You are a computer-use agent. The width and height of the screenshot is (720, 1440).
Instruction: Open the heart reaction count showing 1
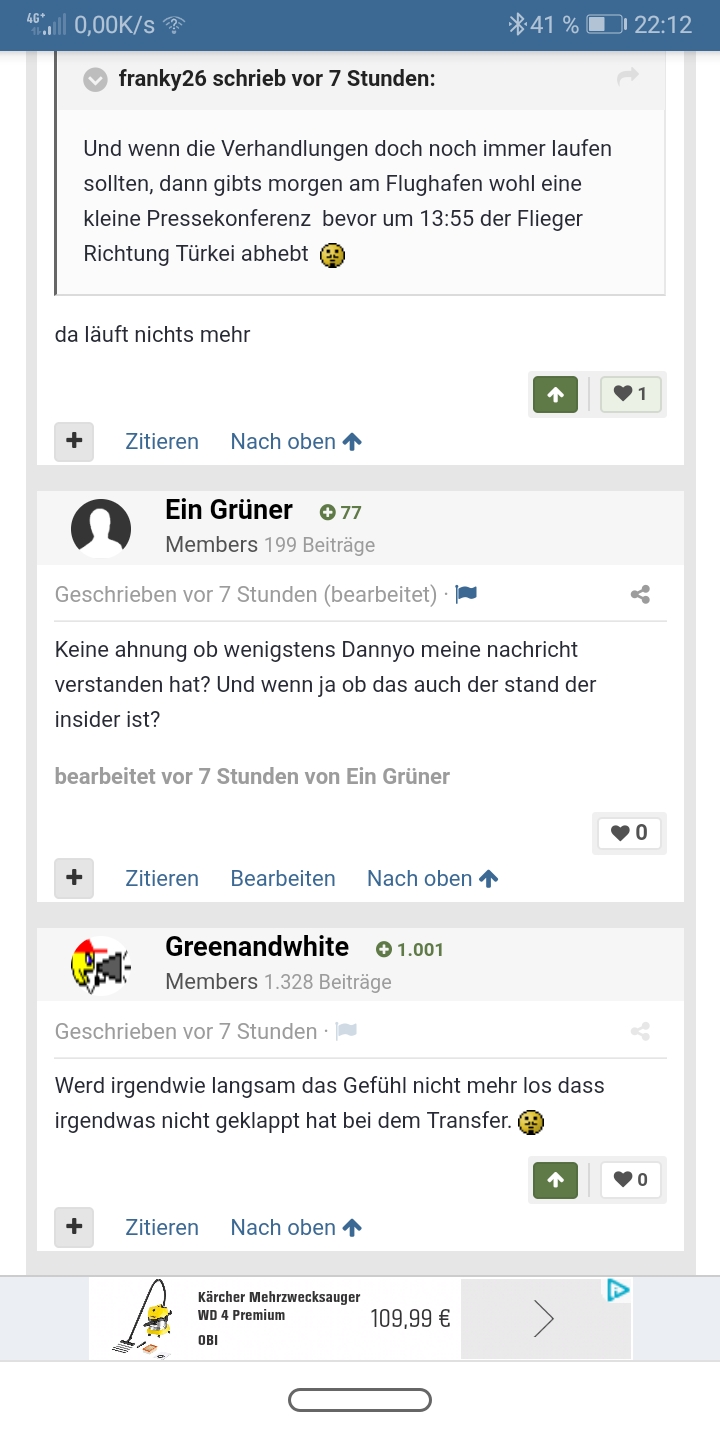click(x=630, y=394)
